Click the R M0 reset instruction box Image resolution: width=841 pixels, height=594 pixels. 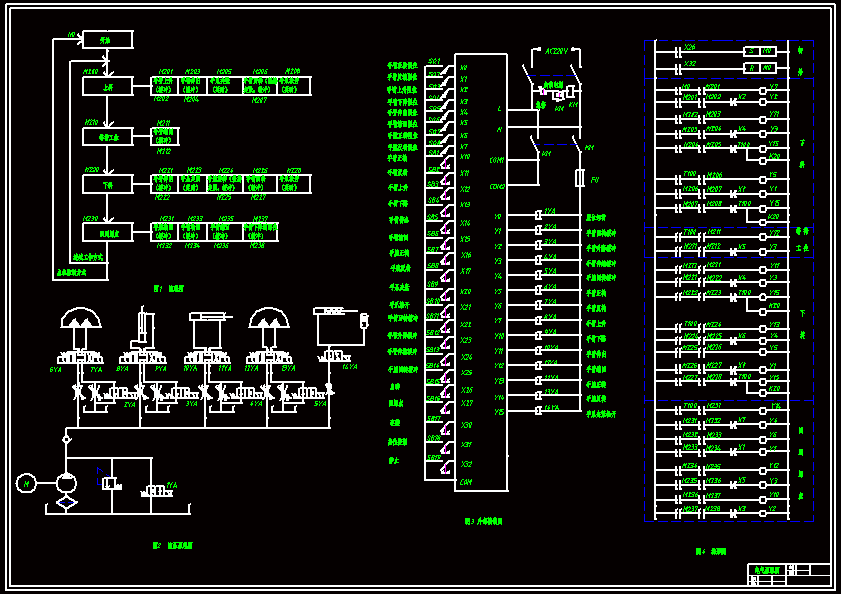(x=759, y=68)
